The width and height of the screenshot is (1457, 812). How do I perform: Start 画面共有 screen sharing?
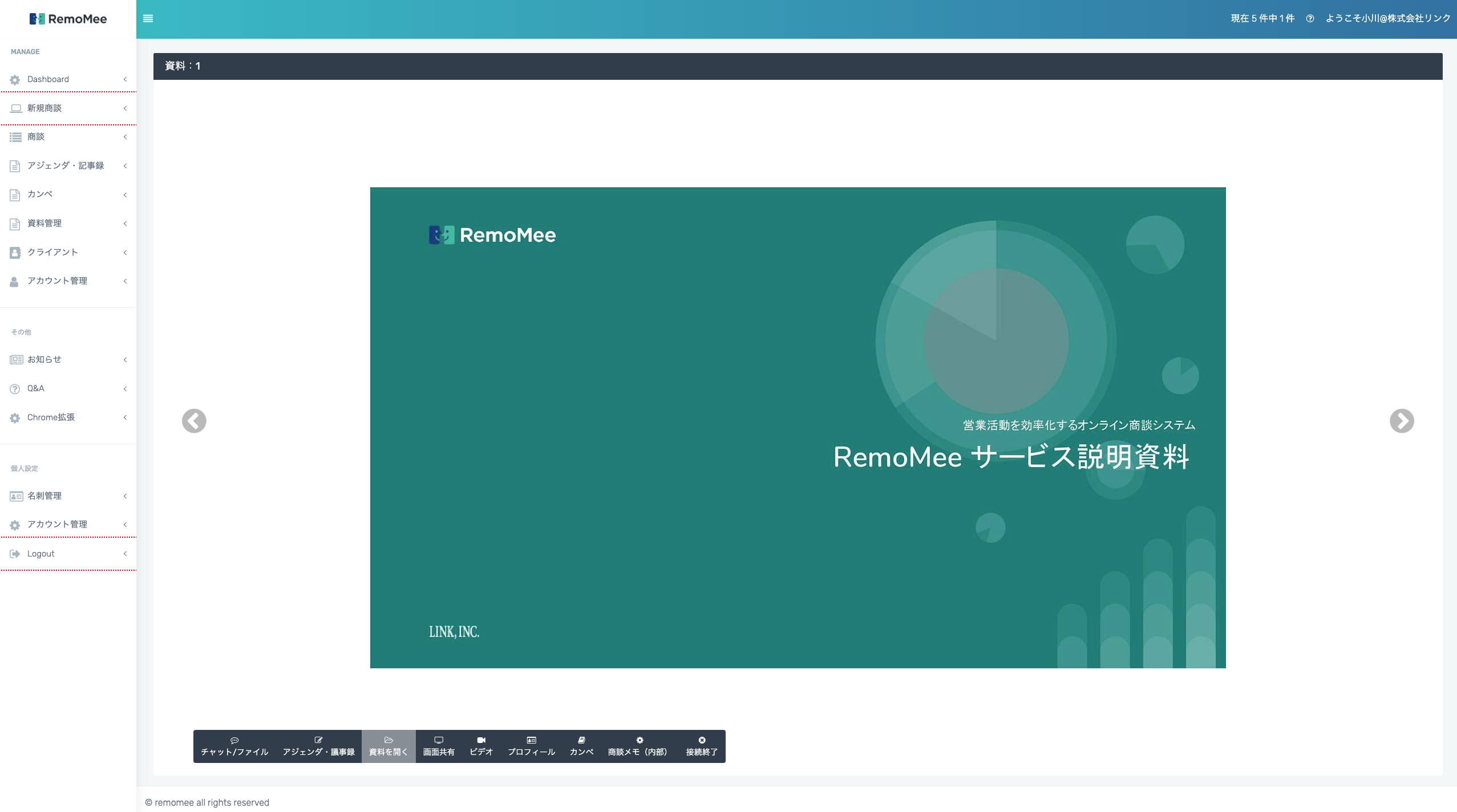tap(439, 746)
